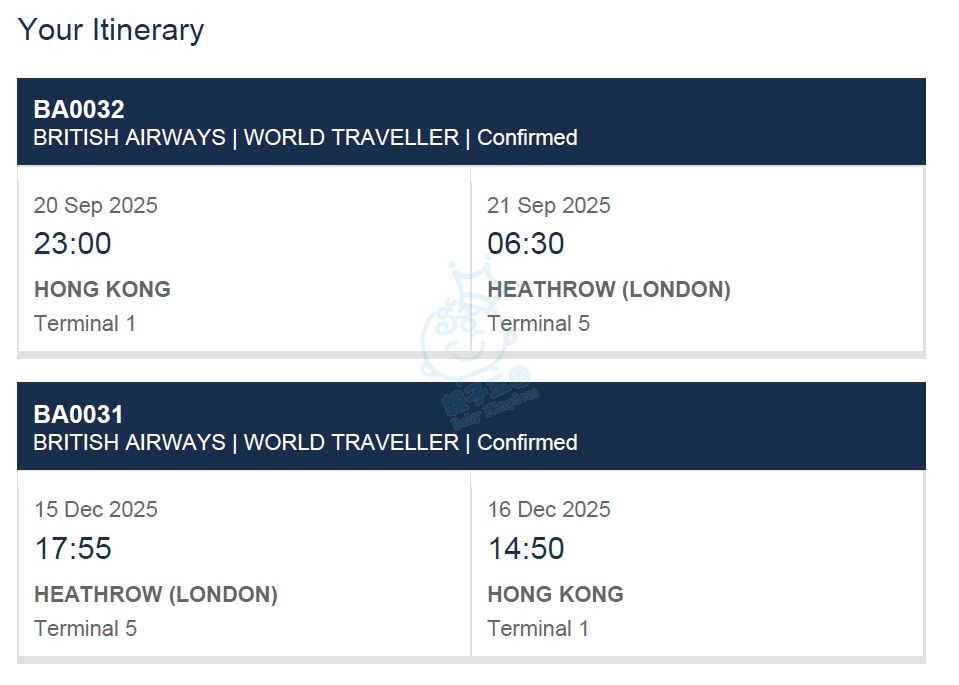Click HEATHROW (LONDON) origin of flight BA0031
Image resolution: width=959 pixels, height=685 pixels.
tap(156, 595)
